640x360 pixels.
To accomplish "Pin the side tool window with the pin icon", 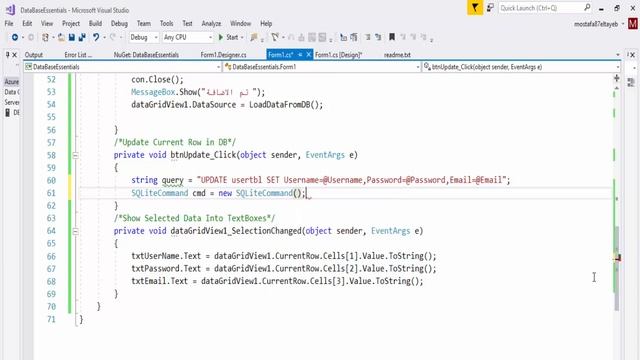I will click(x=7, y=54).
